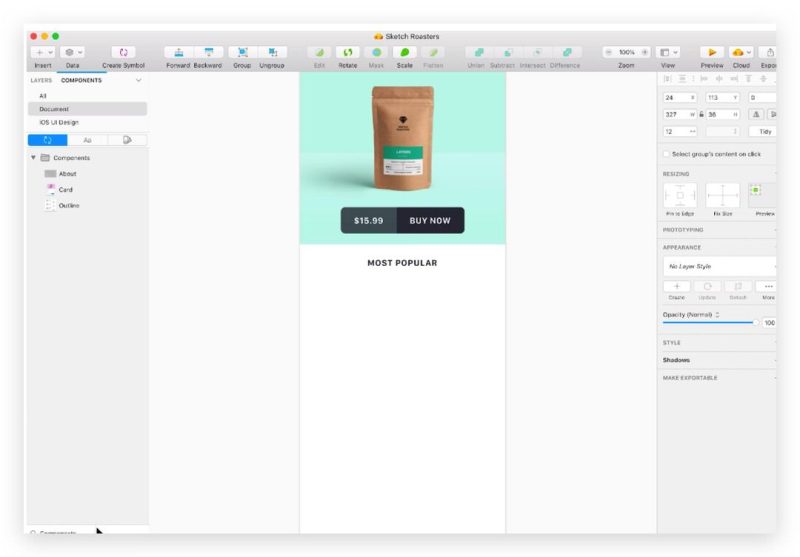Click the X position field

click(x=680, y=97)
